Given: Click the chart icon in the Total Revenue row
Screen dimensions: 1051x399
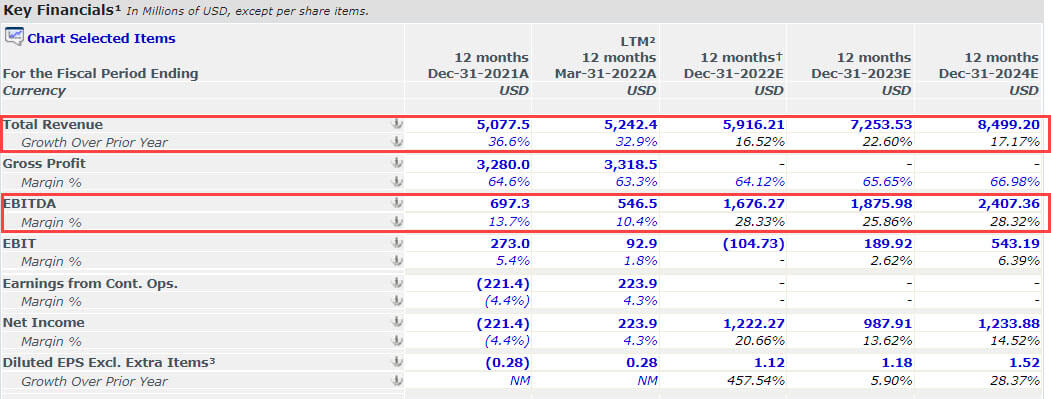Looking at the screenshot, I should point(397,124).
